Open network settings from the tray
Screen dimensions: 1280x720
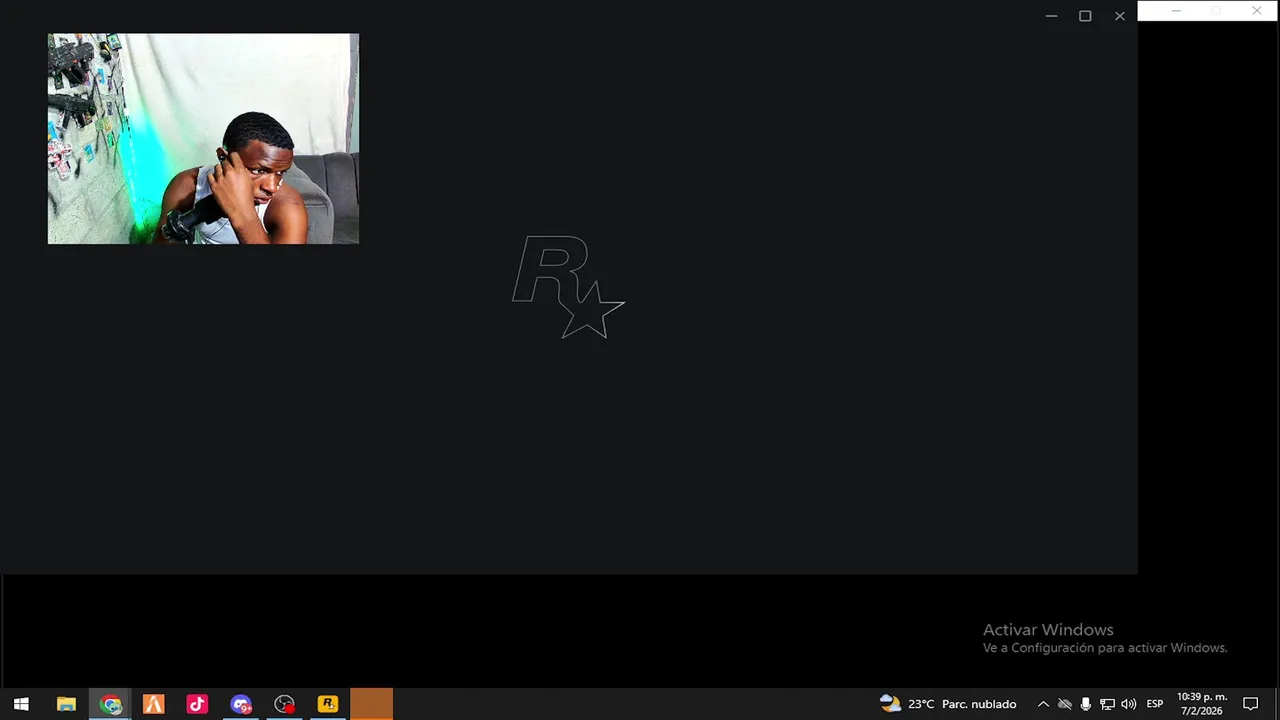1107,704
